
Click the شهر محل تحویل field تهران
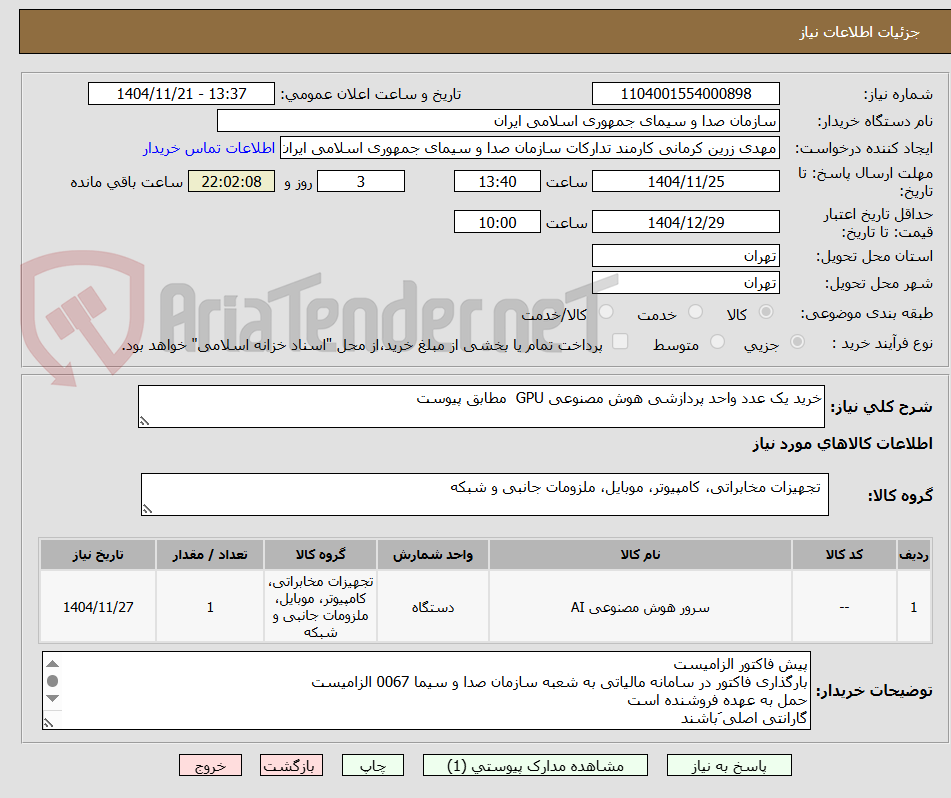point(685,283)
